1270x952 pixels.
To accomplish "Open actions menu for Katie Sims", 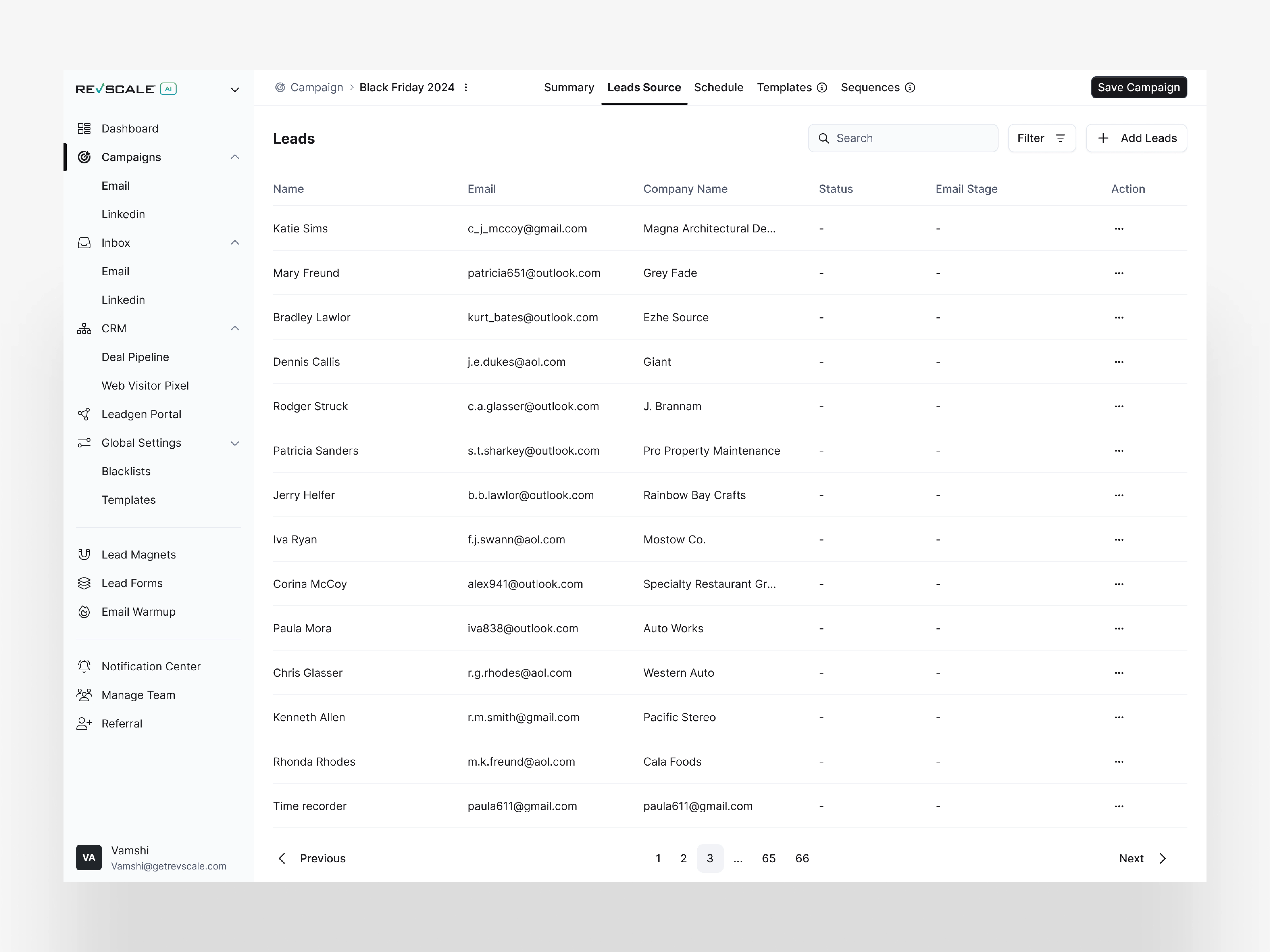I will pos(1119,229).
